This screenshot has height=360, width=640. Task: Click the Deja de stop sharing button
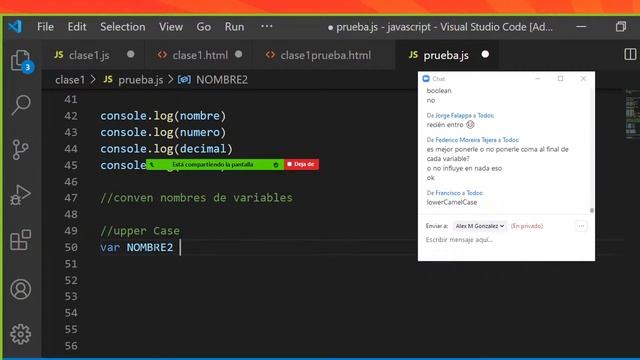pyautogui.click(x=301, y=164)
